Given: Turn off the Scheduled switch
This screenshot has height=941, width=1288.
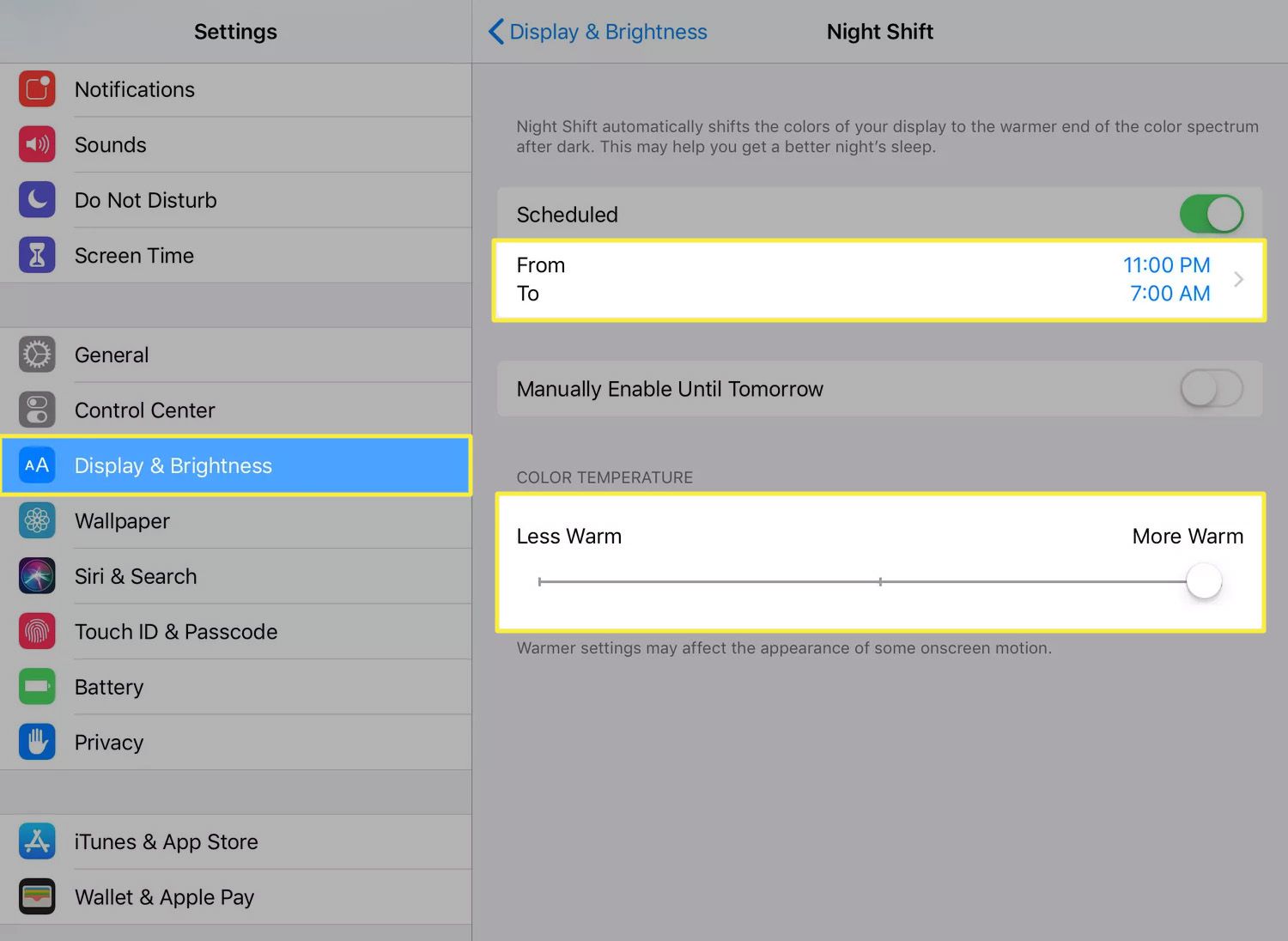Looking at the screenshot, I should click(1211, 215).
